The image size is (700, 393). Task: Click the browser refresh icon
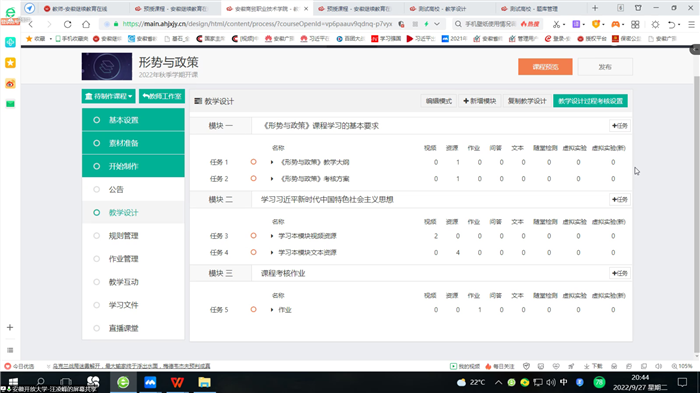coord(67,24)
